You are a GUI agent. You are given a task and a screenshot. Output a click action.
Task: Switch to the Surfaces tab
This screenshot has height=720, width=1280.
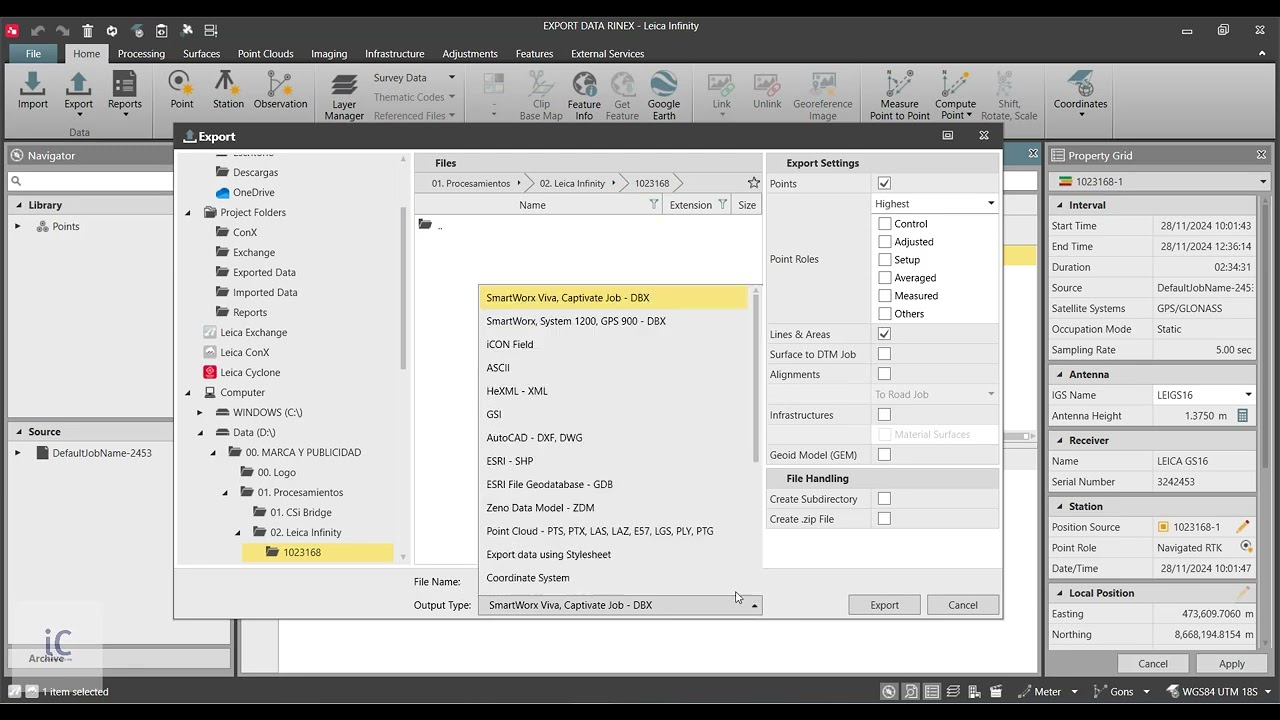click(x=201, y=54)
